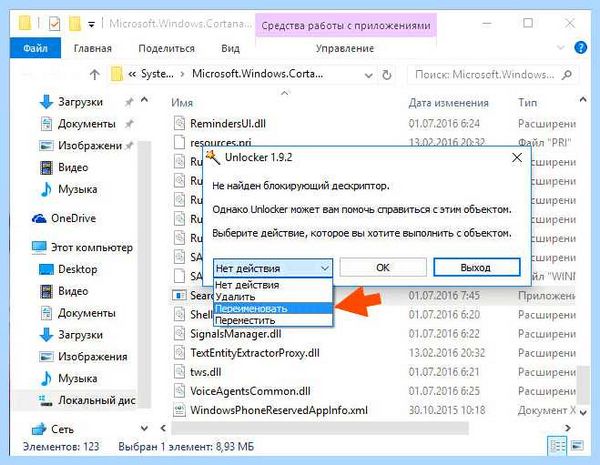Select file resources.pri
Image resolution: width=600 pixels, height=465 pixels.
tap(221, 143)
